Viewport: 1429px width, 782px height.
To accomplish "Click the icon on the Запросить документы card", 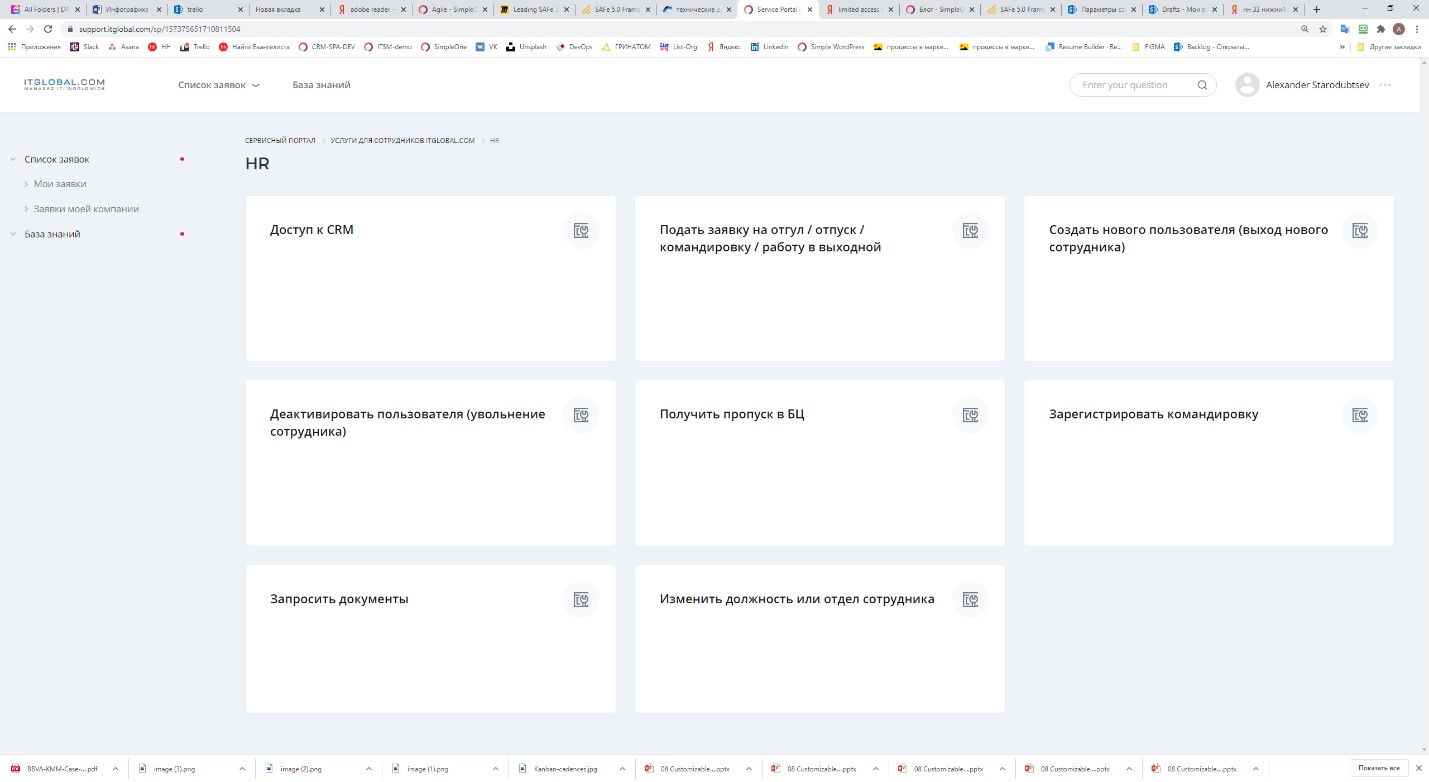I will tap(581, 600).
